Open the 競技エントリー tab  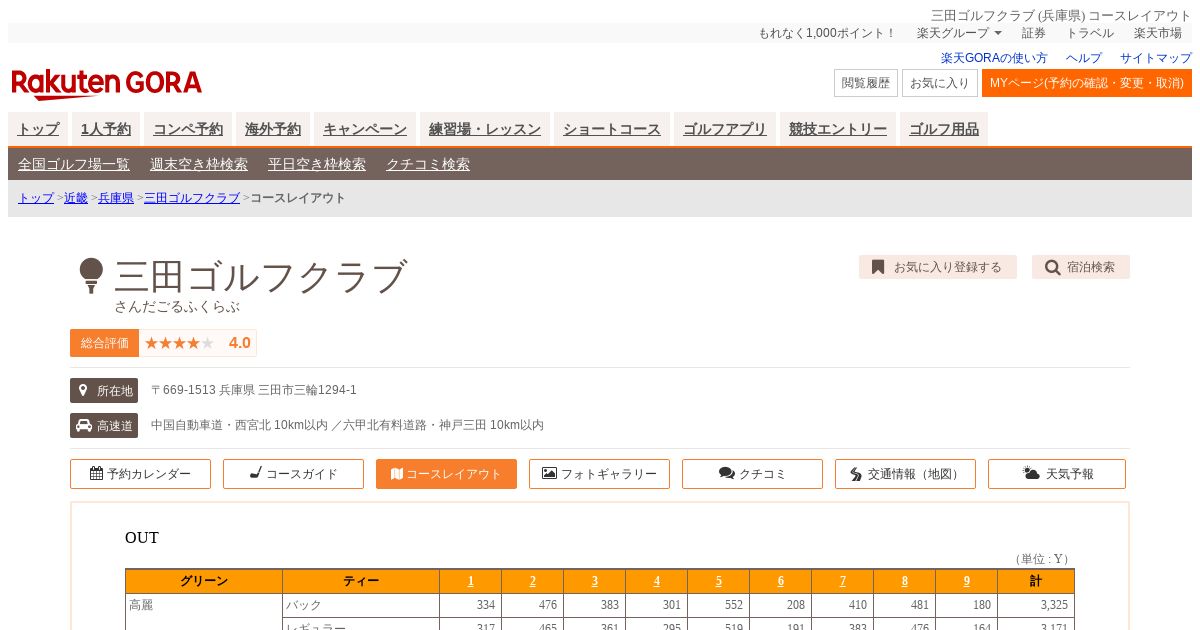point(838,129)
